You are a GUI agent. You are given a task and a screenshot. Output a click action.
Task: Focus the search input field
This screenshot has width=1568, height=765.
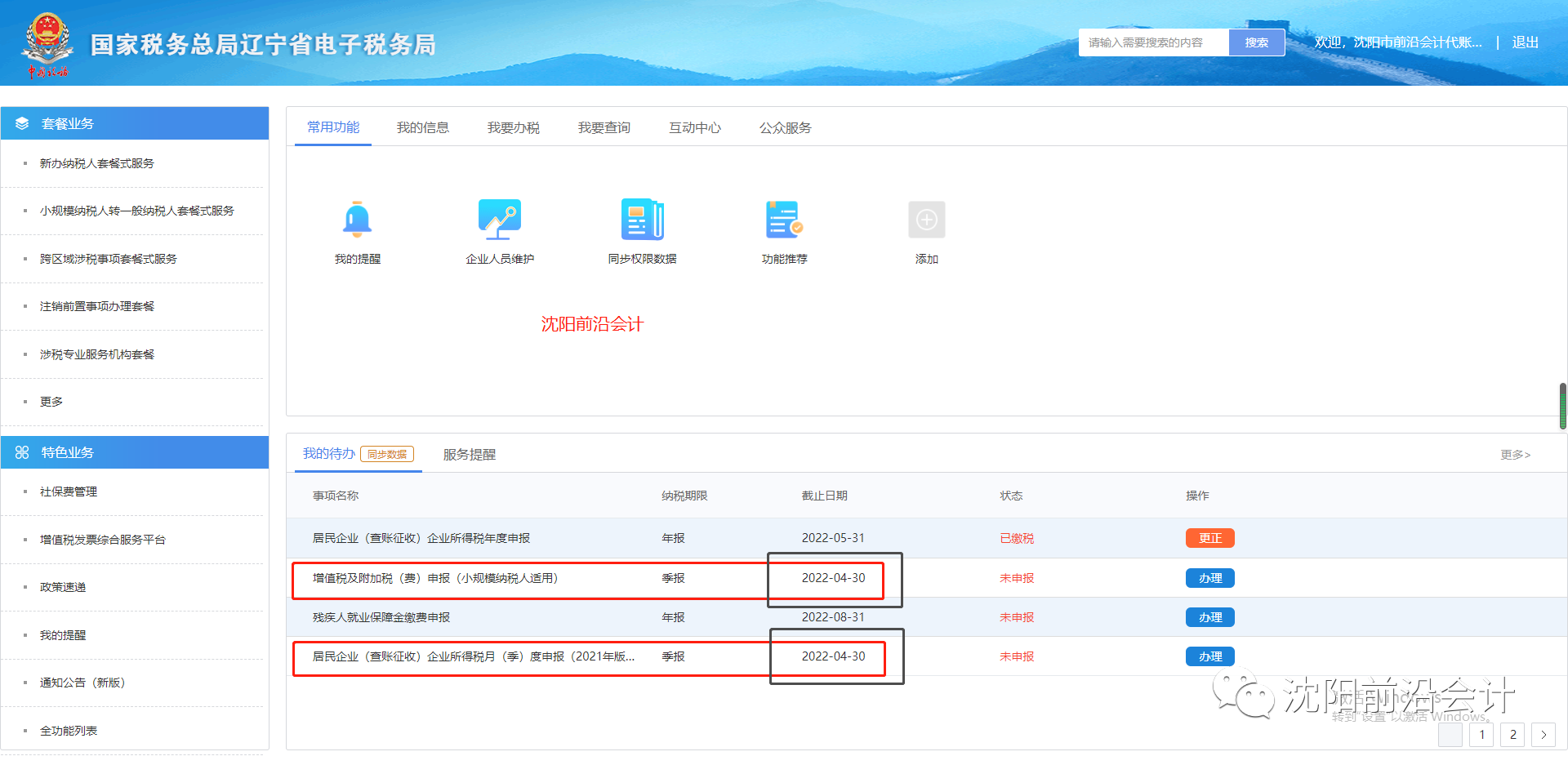point(1154,42)
